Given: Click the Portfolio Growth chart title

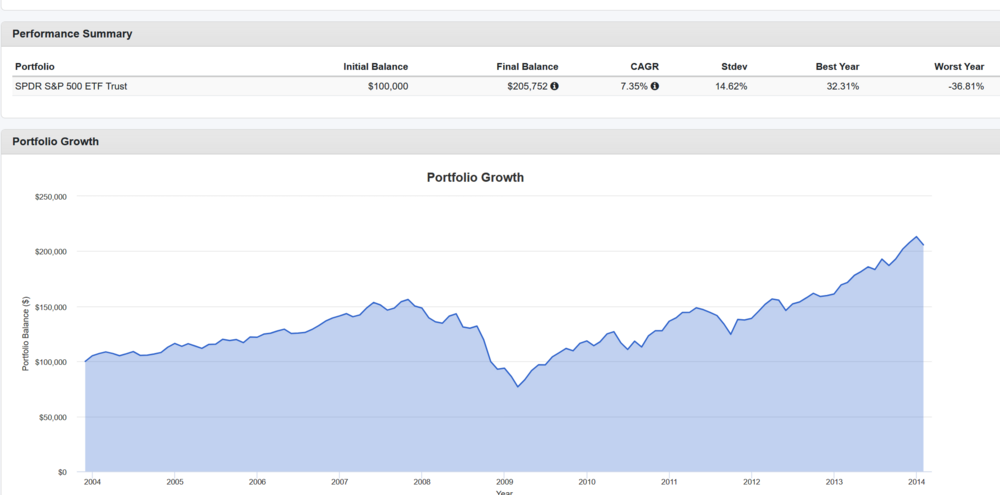Looking at the screenshot, I should coord(475,178).
